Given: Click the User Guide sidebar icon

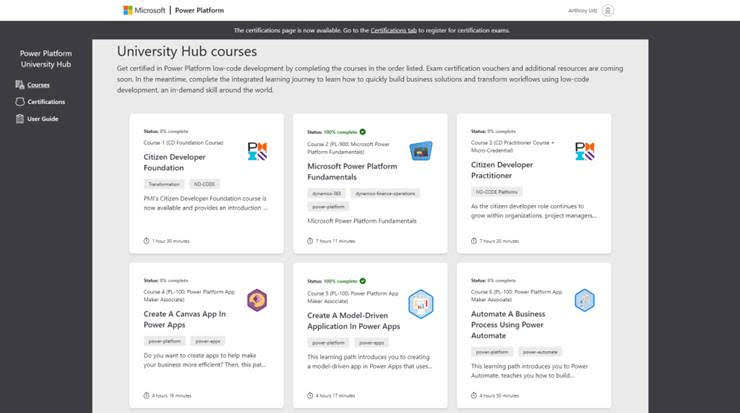Looking at the screenshot, I should click(20, 119).
